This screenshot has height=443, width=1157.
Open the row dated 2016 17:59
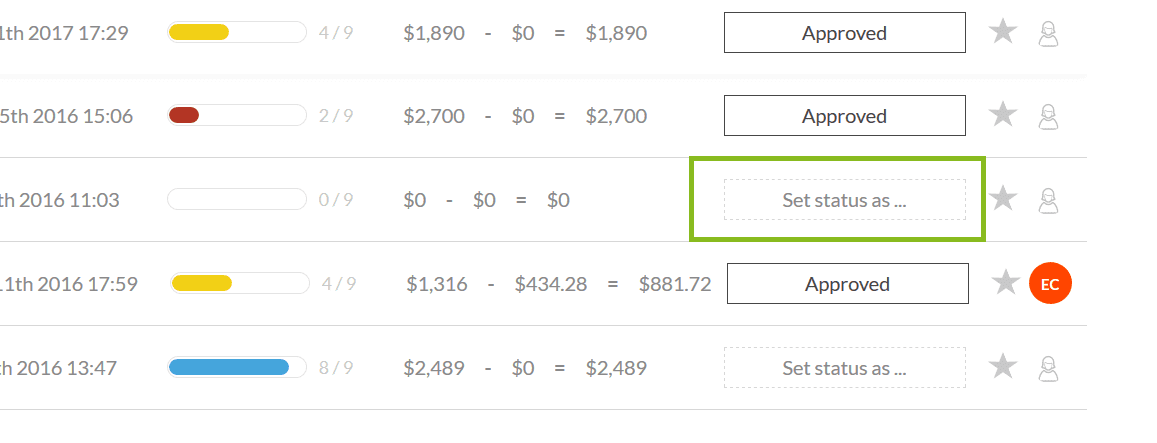tap(70, 284)
